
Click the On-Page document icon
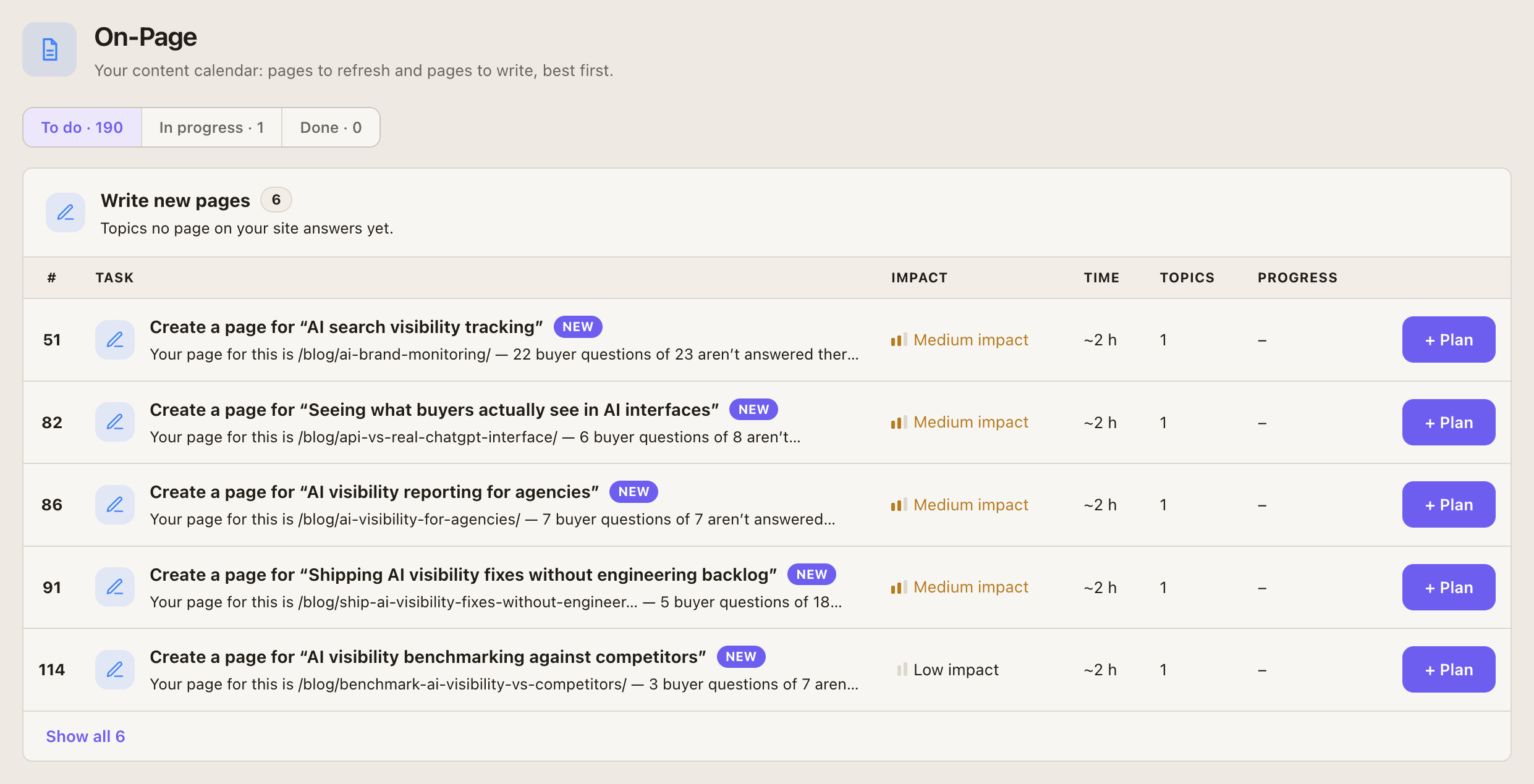click(x=49, y=49)
